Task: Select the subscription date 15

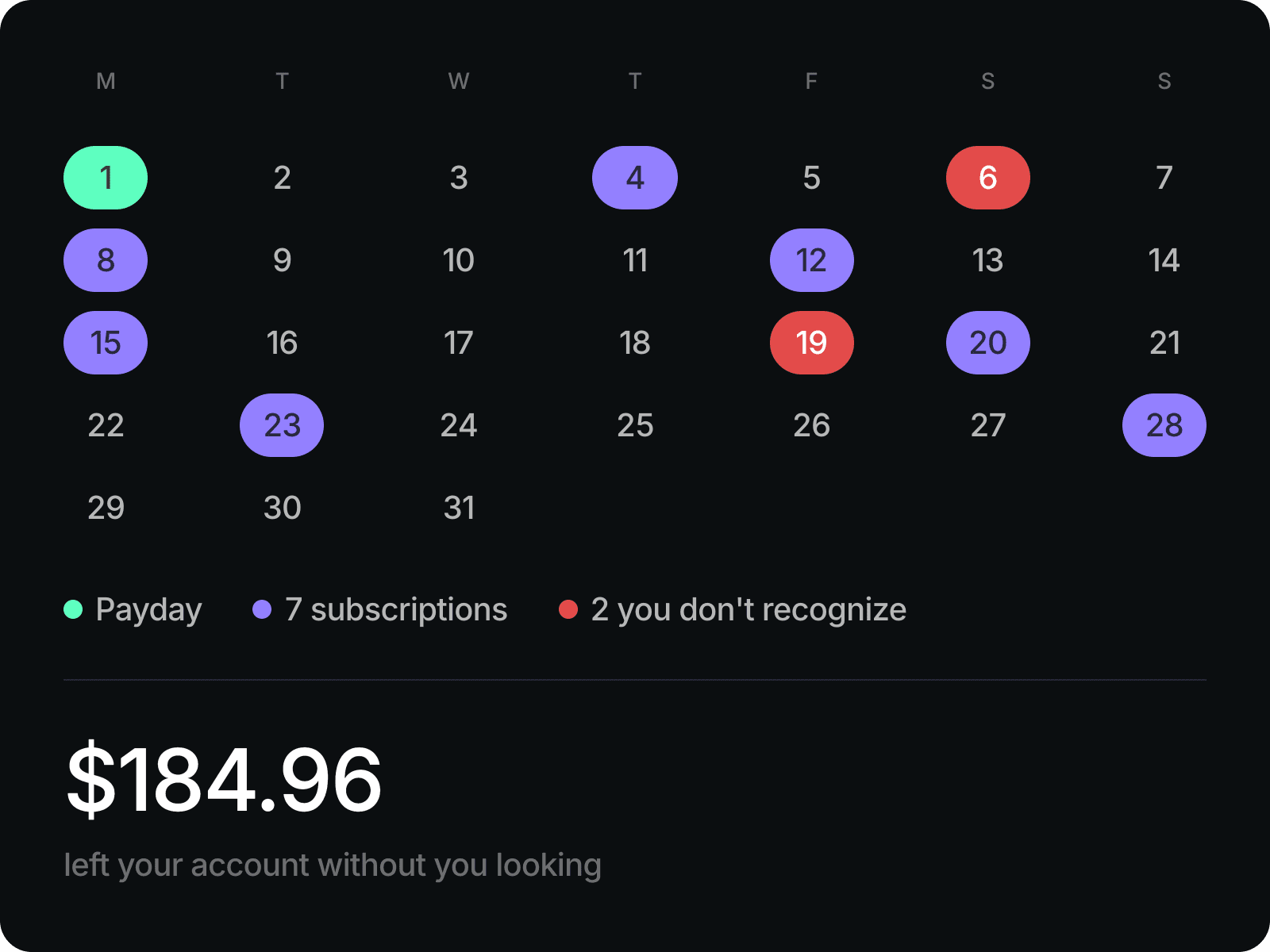Action: tap(106, 343)
